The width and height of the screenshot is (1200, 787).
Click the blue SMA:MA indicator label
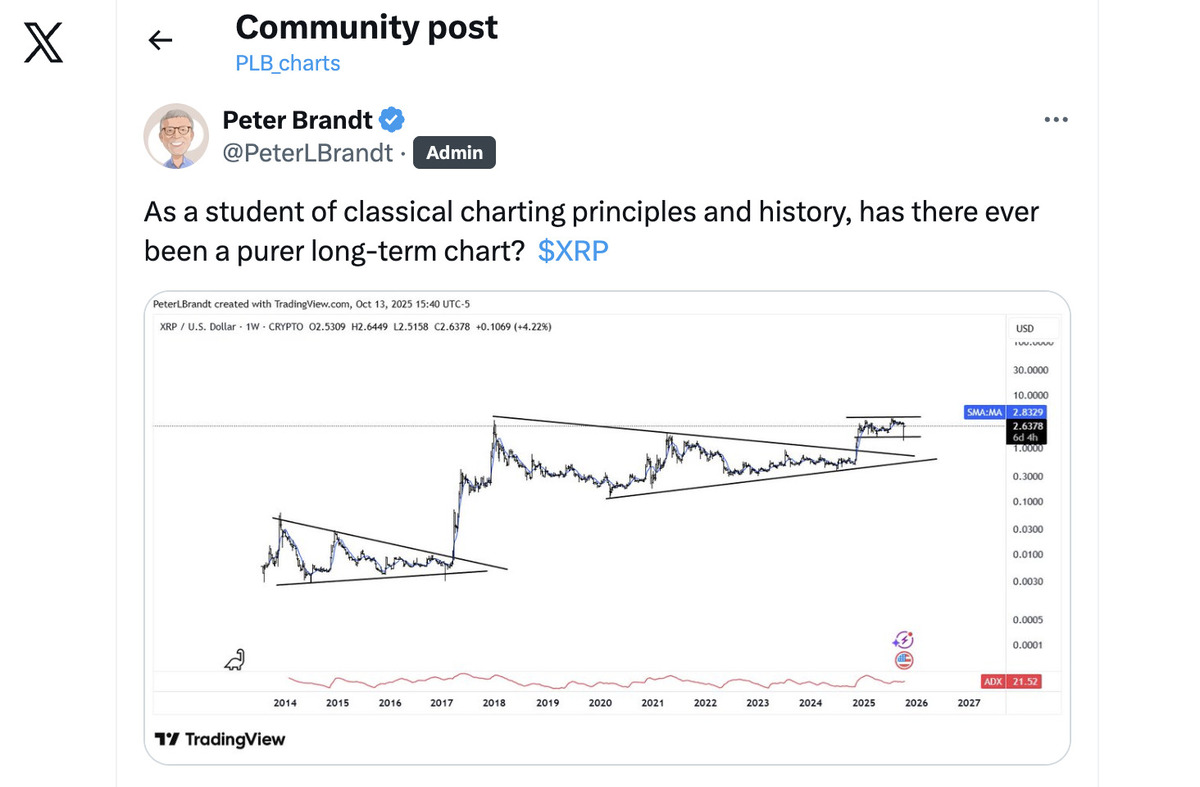click(x=983, y=411)
